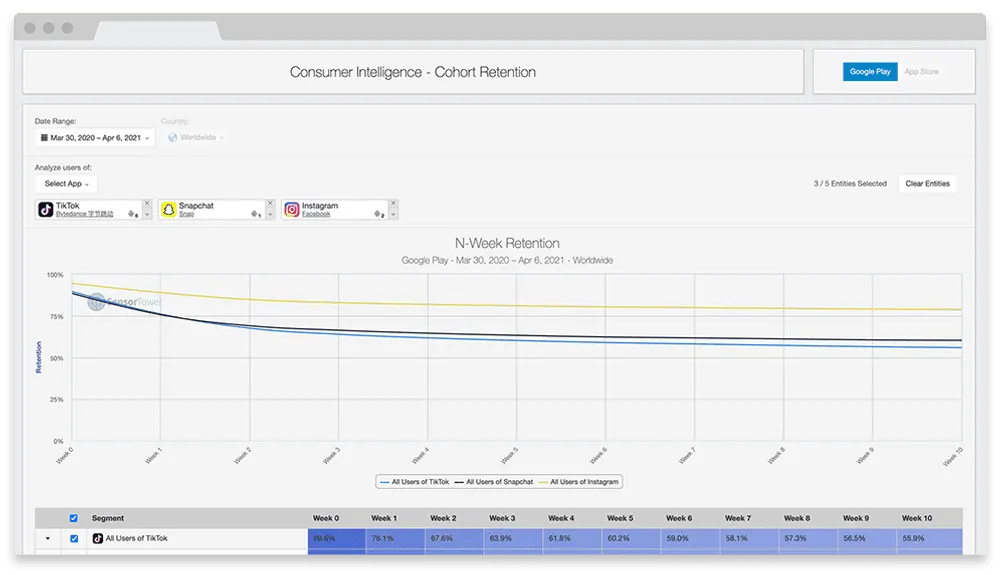This screenshot has width=1000, height=575.
Task: Click the Instagram platform count icon
Action: [x=379, y=214]
